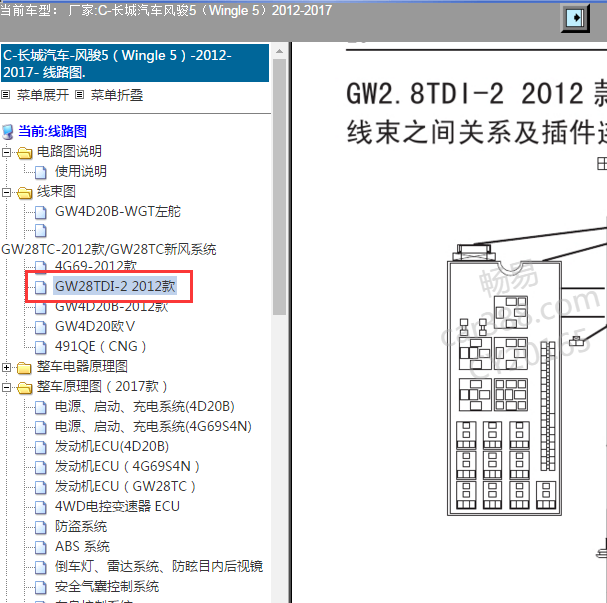Click the document icon beside 发动机ECU(4D20B)

[41, 447]
